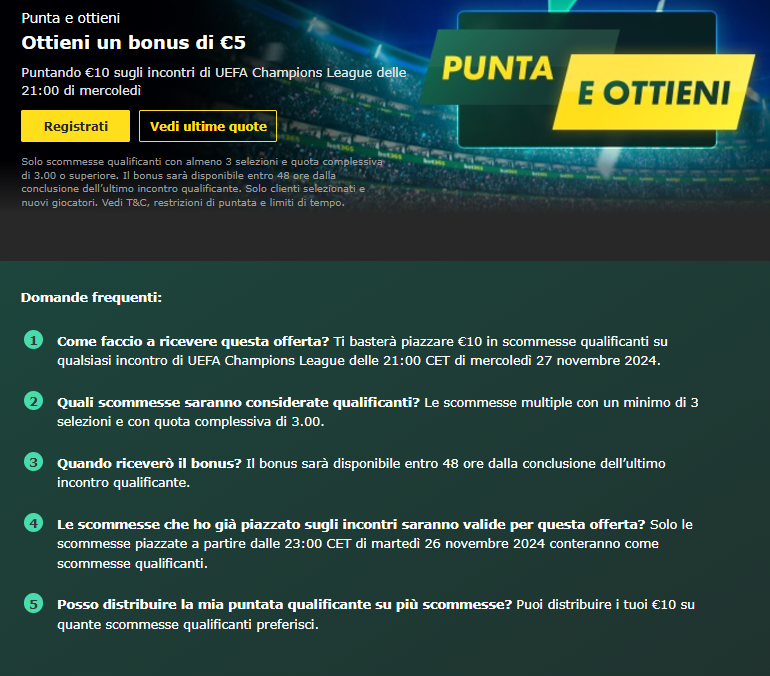Click the green number 2 FAQ icon
The width and height of the screenshot is (770, 676).
click(x=33, y=401)
